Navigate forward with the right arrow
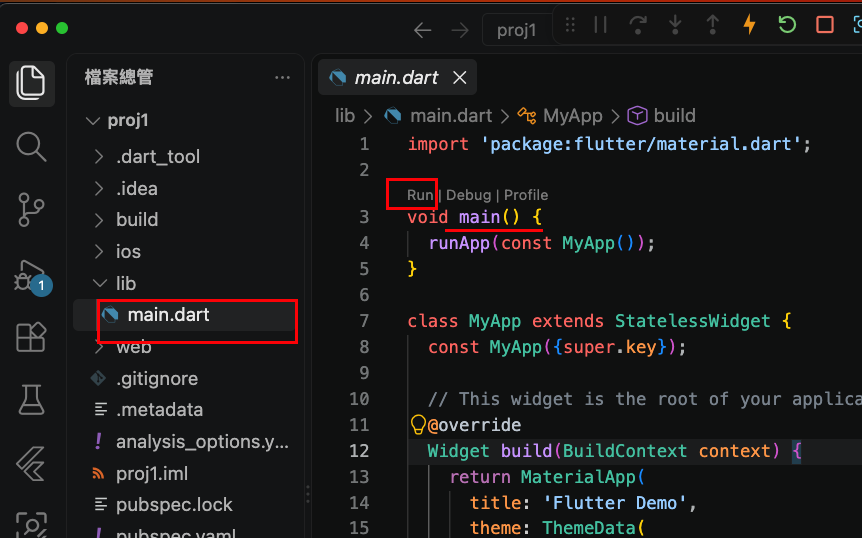862x538 pixels. [460, 30]
